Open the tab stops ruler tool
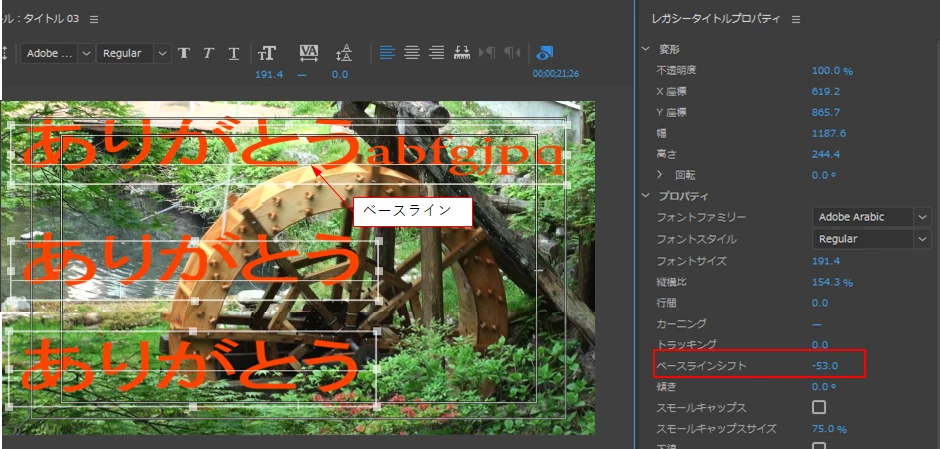940x449 pixels. coord(462,53)
